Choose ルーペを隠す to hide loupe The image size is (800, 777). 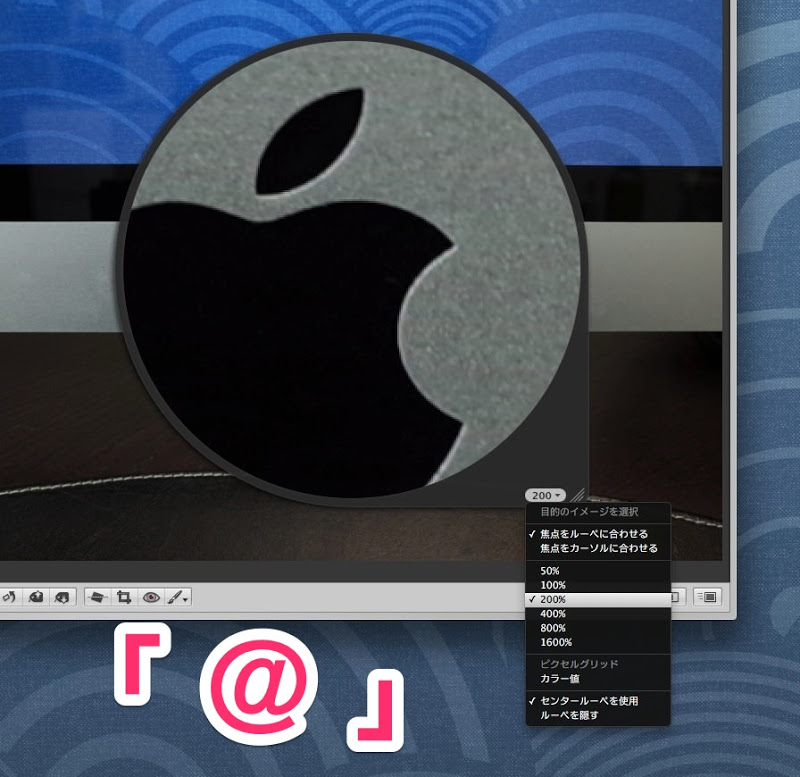(598, 715)
